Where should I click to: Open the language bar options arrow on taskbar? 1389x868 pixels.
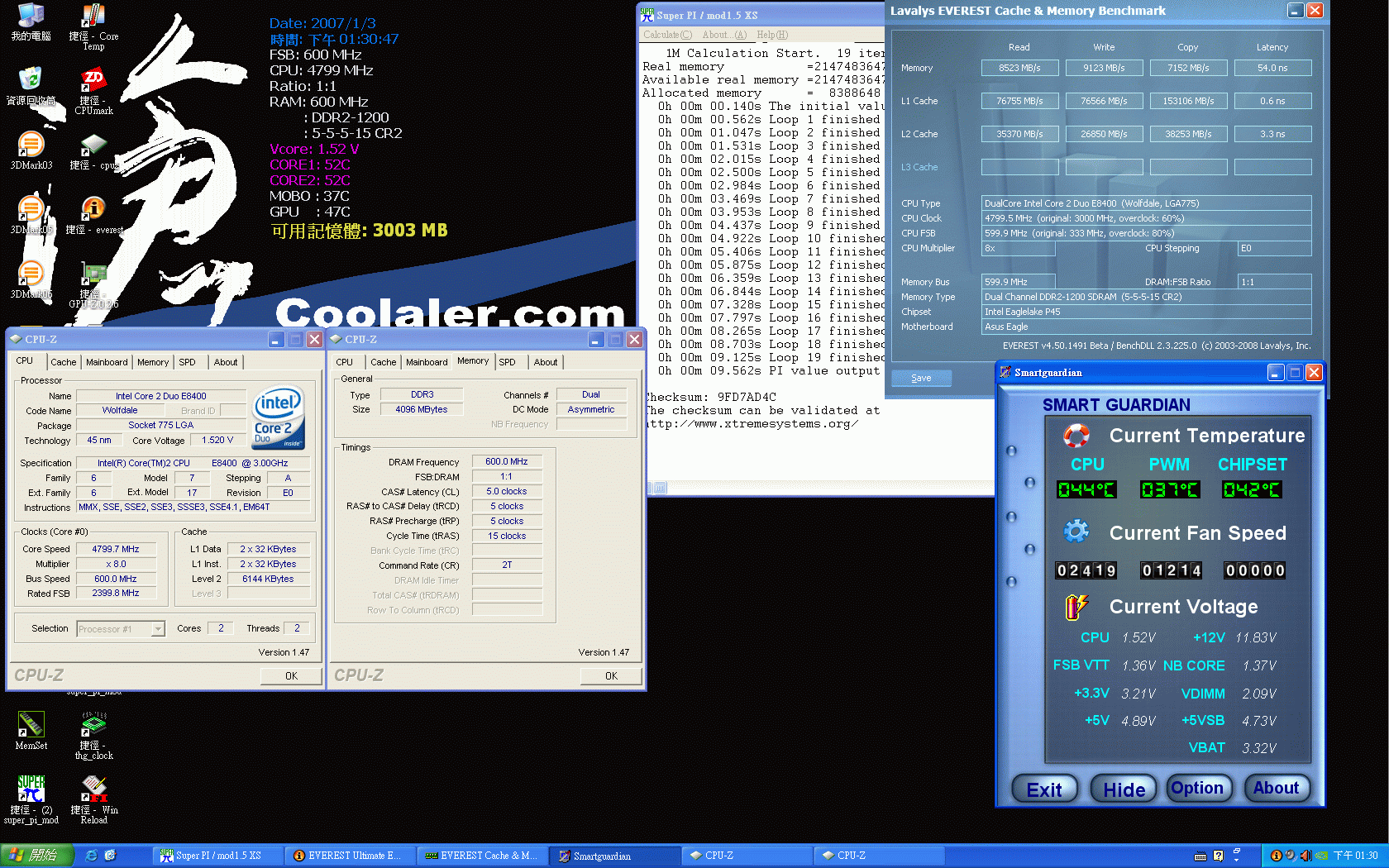[x=1236, y=859]
